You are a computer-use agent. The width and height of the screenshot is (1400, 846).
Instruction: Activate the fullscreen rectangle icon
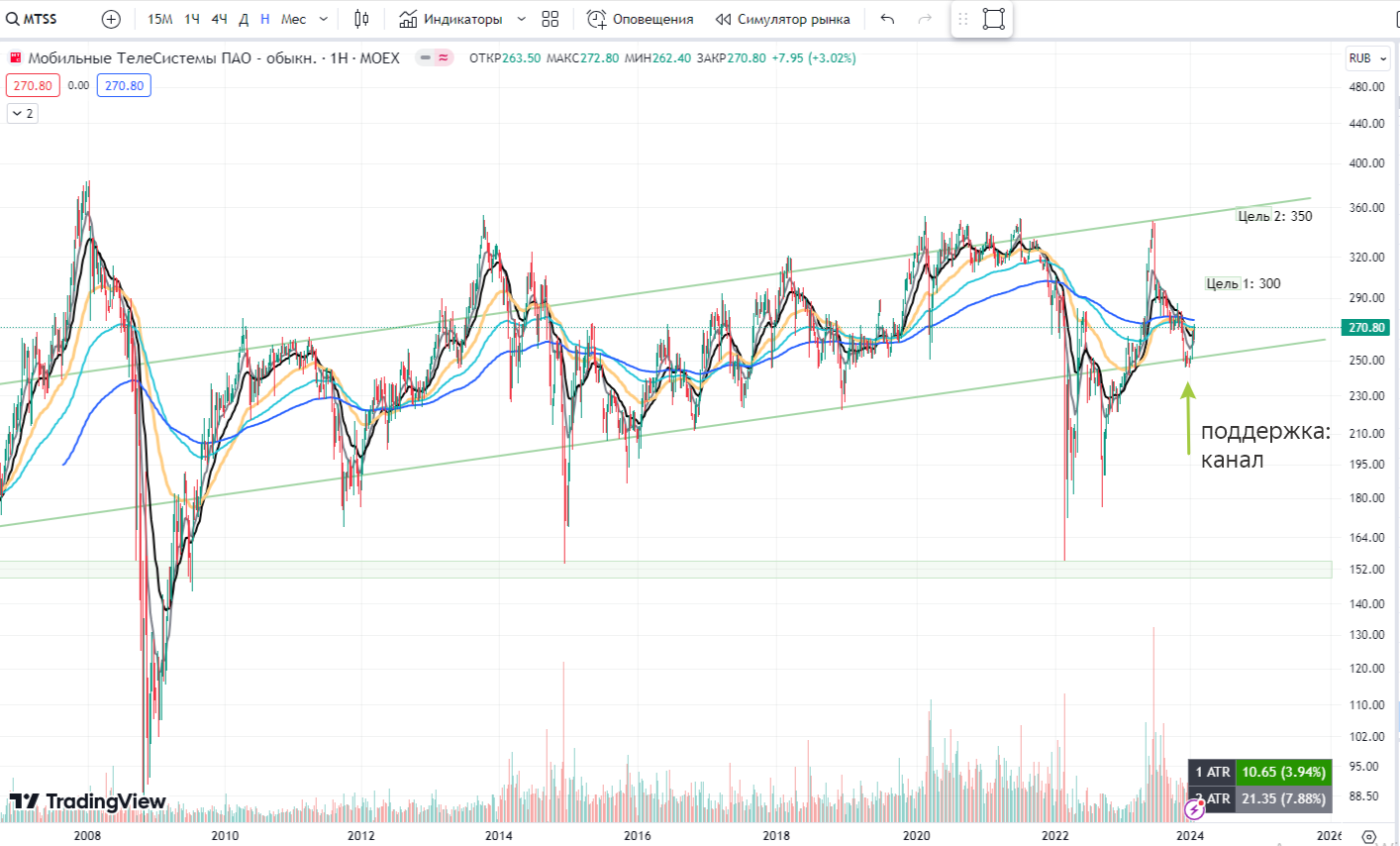(x=994, y=19)
